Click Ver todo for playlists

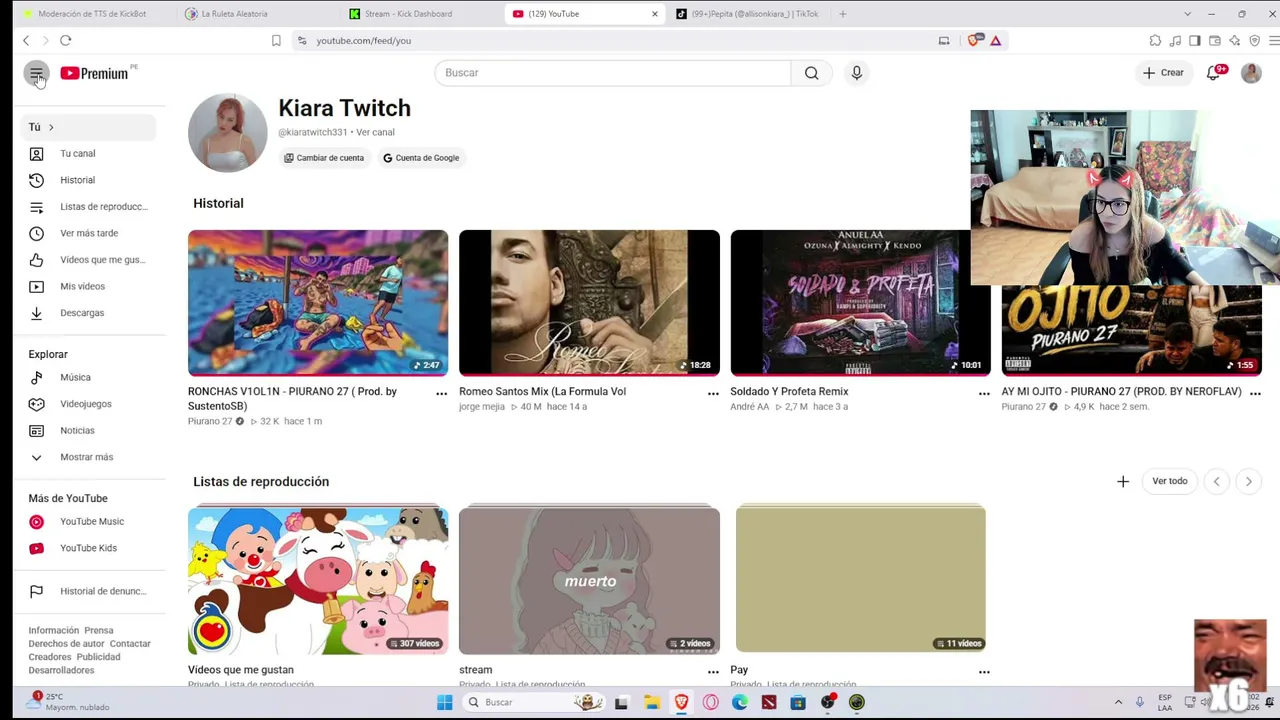click(1169, 482)
